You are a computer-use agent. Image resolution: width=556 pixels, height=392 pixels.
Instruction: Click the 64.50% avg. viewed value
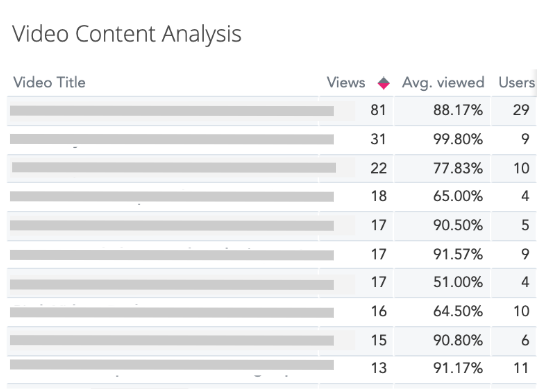458,311
